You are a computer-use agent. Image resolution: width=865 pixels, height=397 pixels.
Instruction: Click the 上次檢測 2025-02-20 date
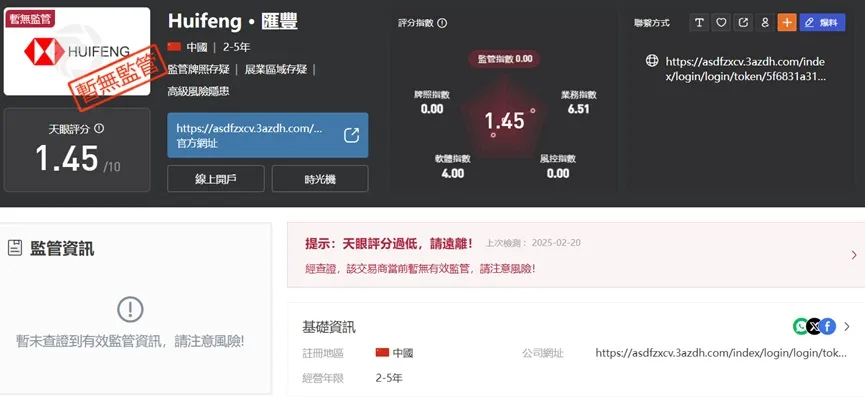click(533, 243)
